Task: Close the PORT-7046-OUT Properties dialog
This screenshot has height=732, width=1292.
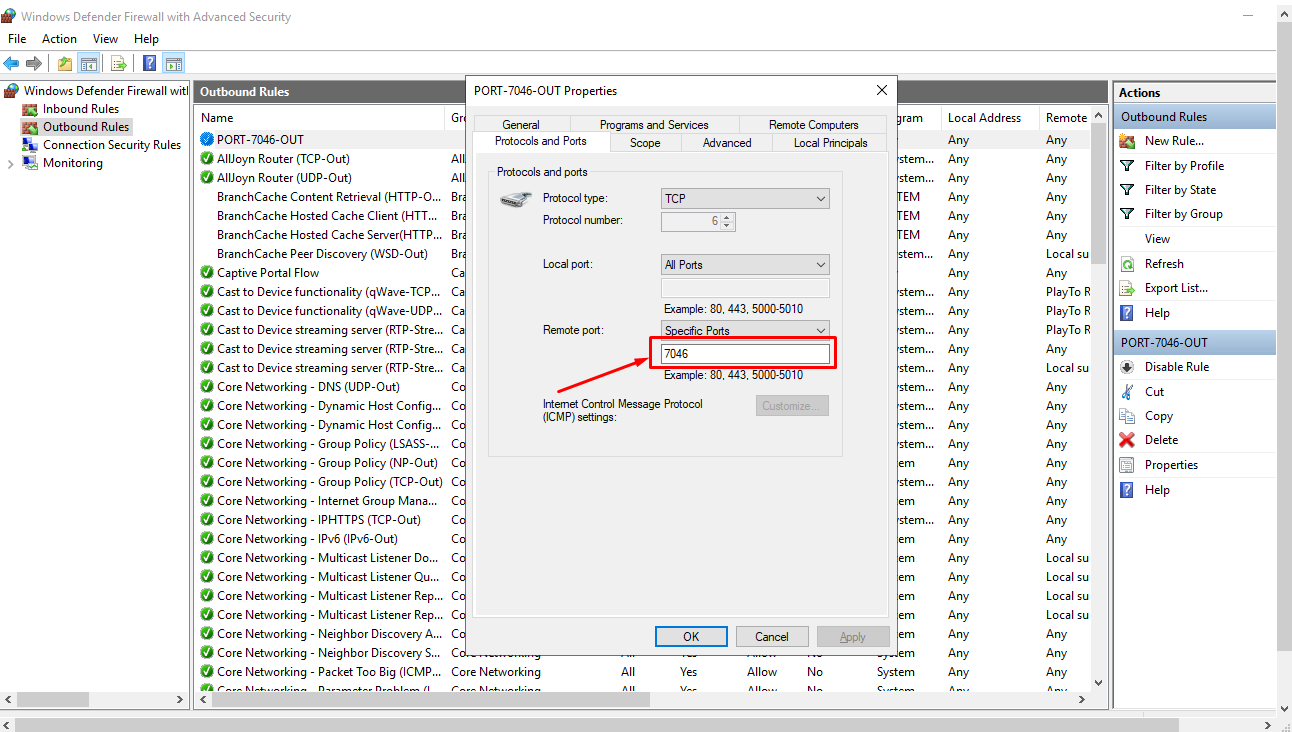Action: (x=882, y=90)
